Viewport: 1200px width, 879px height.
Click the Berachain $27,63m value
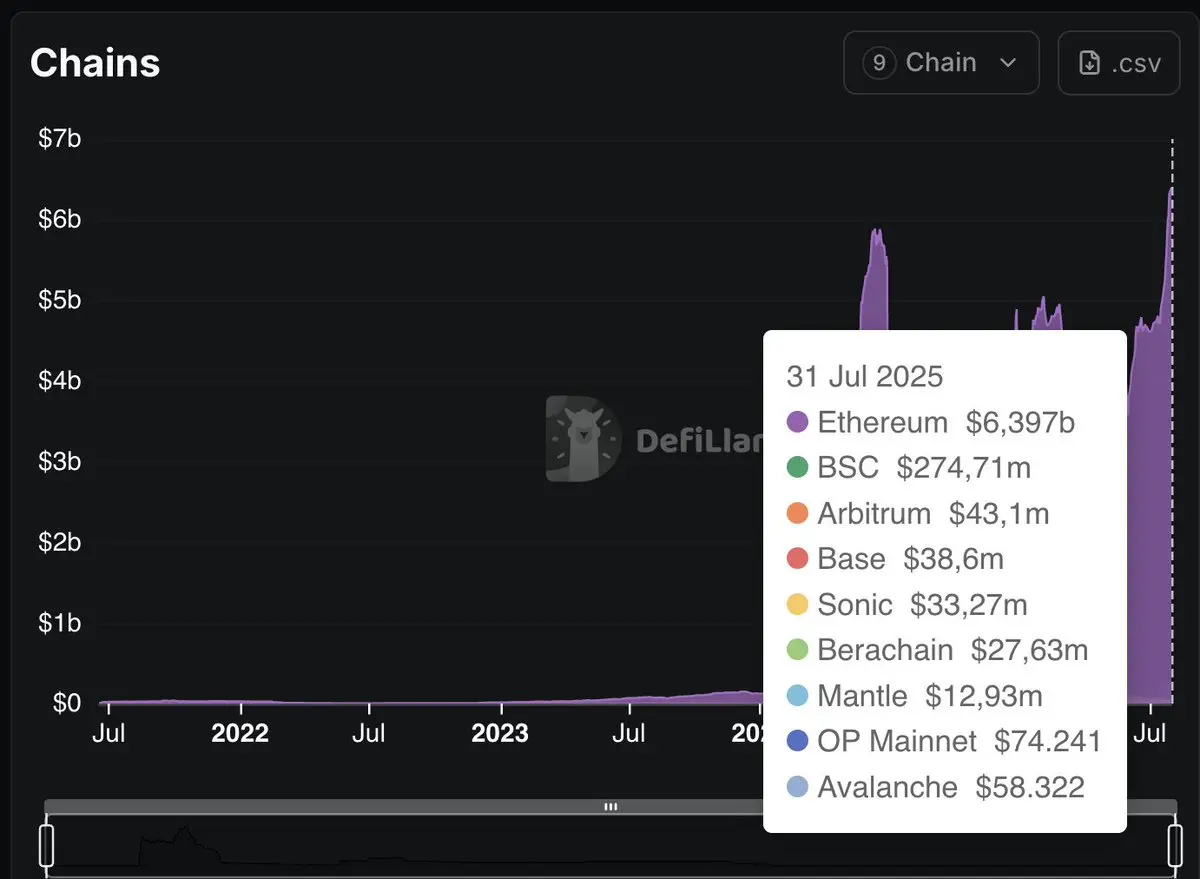pos(1029,650)
